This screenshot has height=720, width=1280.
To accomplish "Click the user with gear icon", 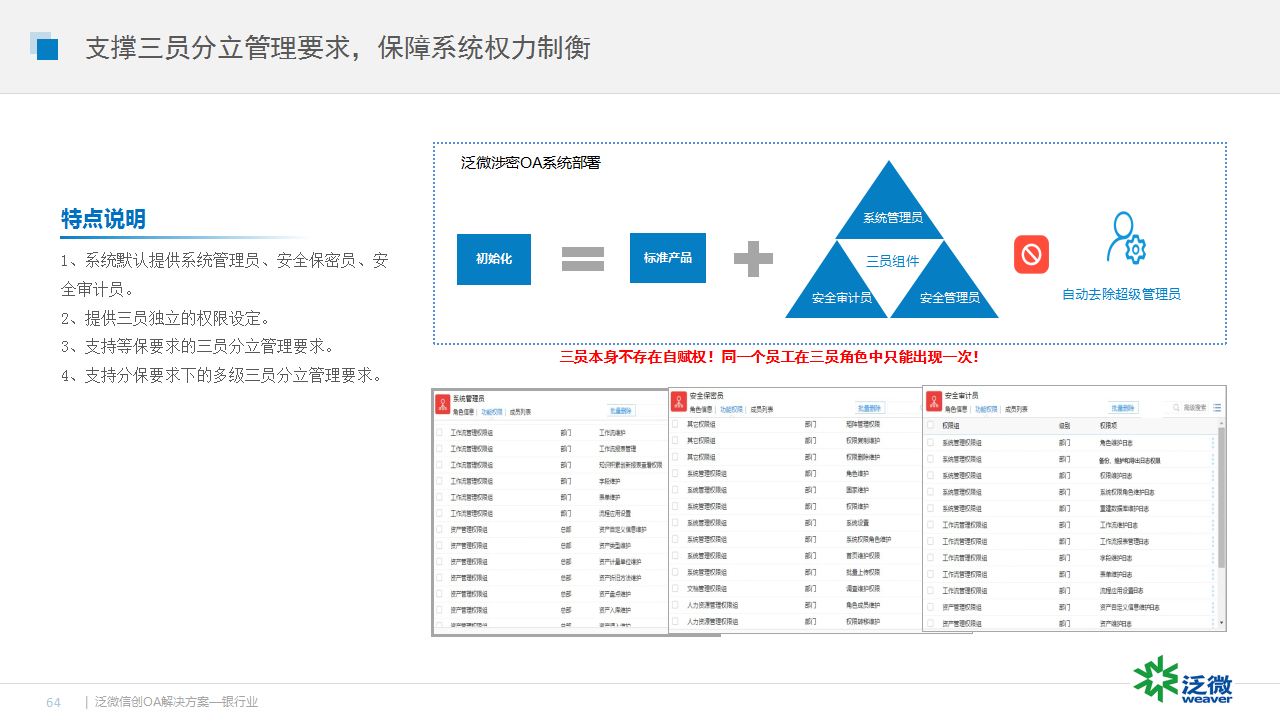I will click(1126, 238).
